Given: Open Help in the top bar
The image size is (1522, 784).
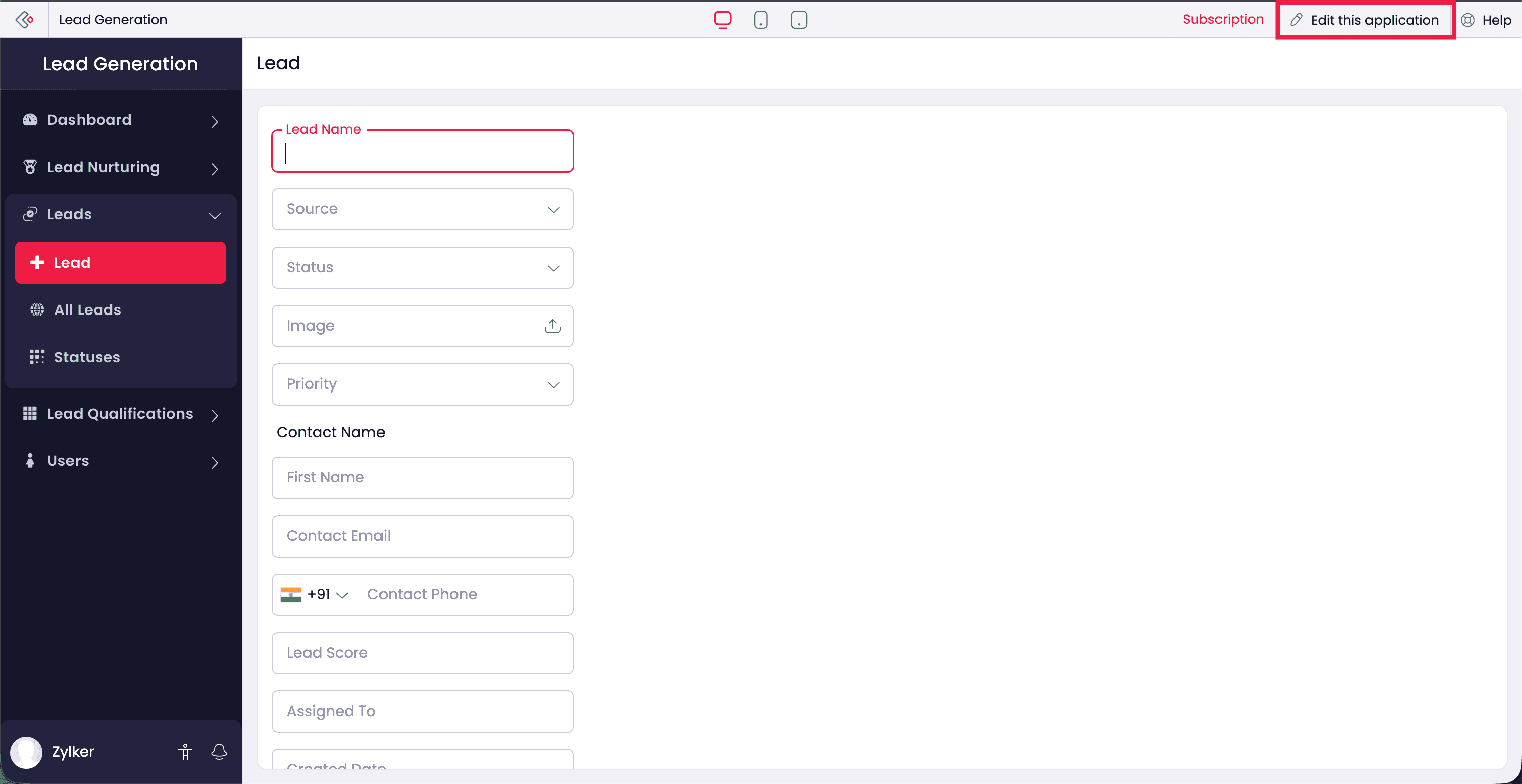Looking at the screenshot, I should click(x=1487, y=20).
